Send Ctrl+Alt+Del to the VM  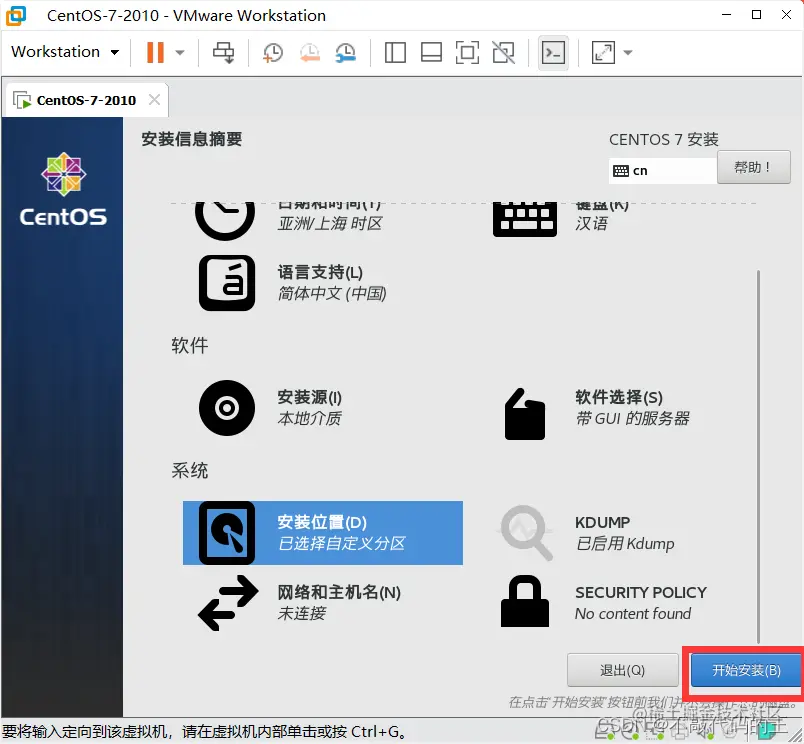coord(224,53)
